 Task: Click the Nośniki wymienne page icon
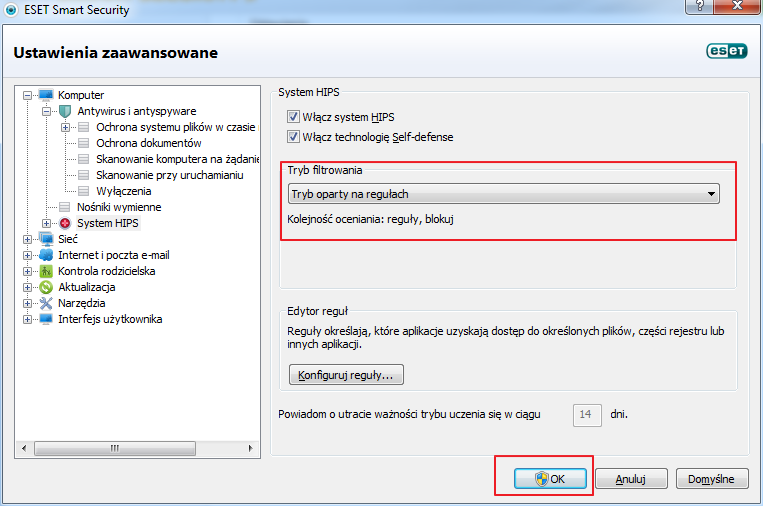pos(64,207)
